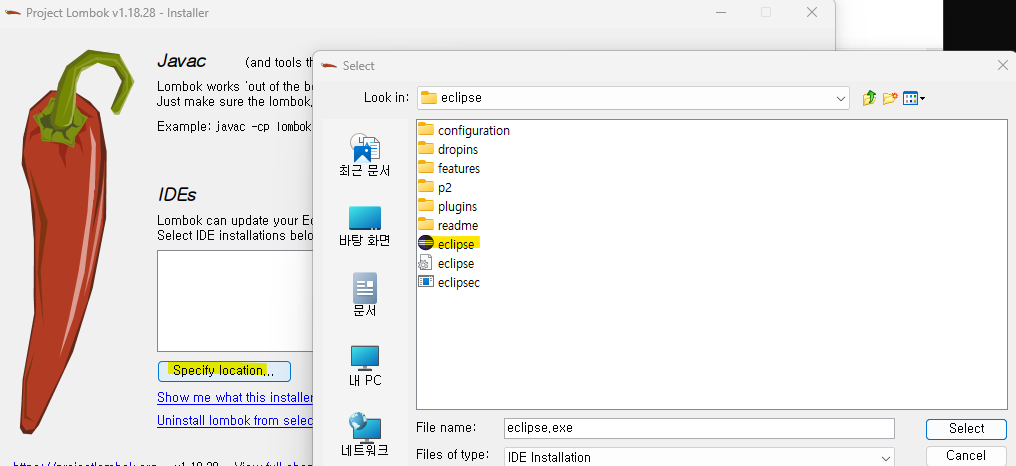
Task: Select the readme folder
Action: click(x=448, y=226)
